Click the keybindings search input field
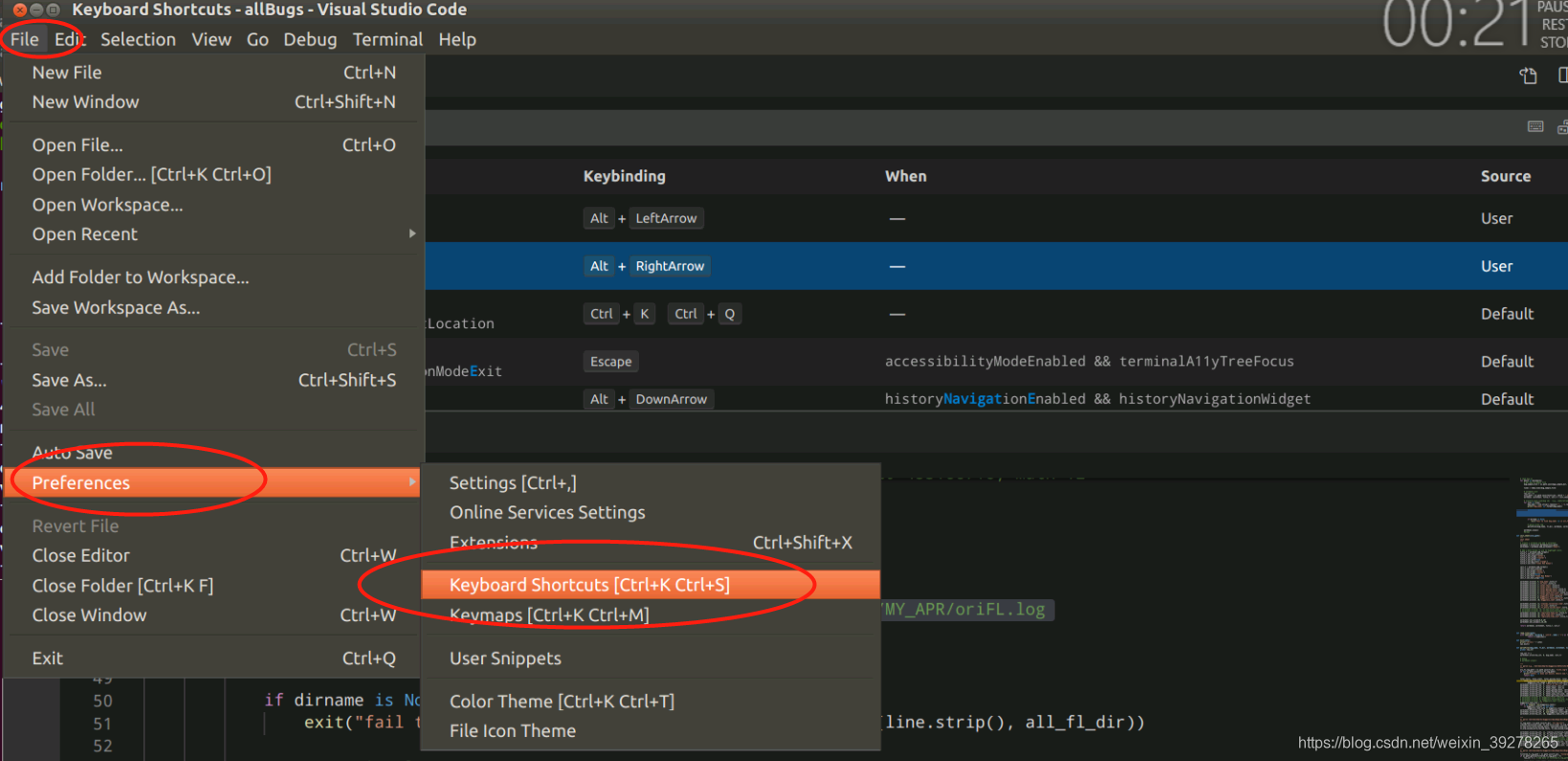Image resolution: width=1568 pixels, height=761 pixels. [971, 127]
